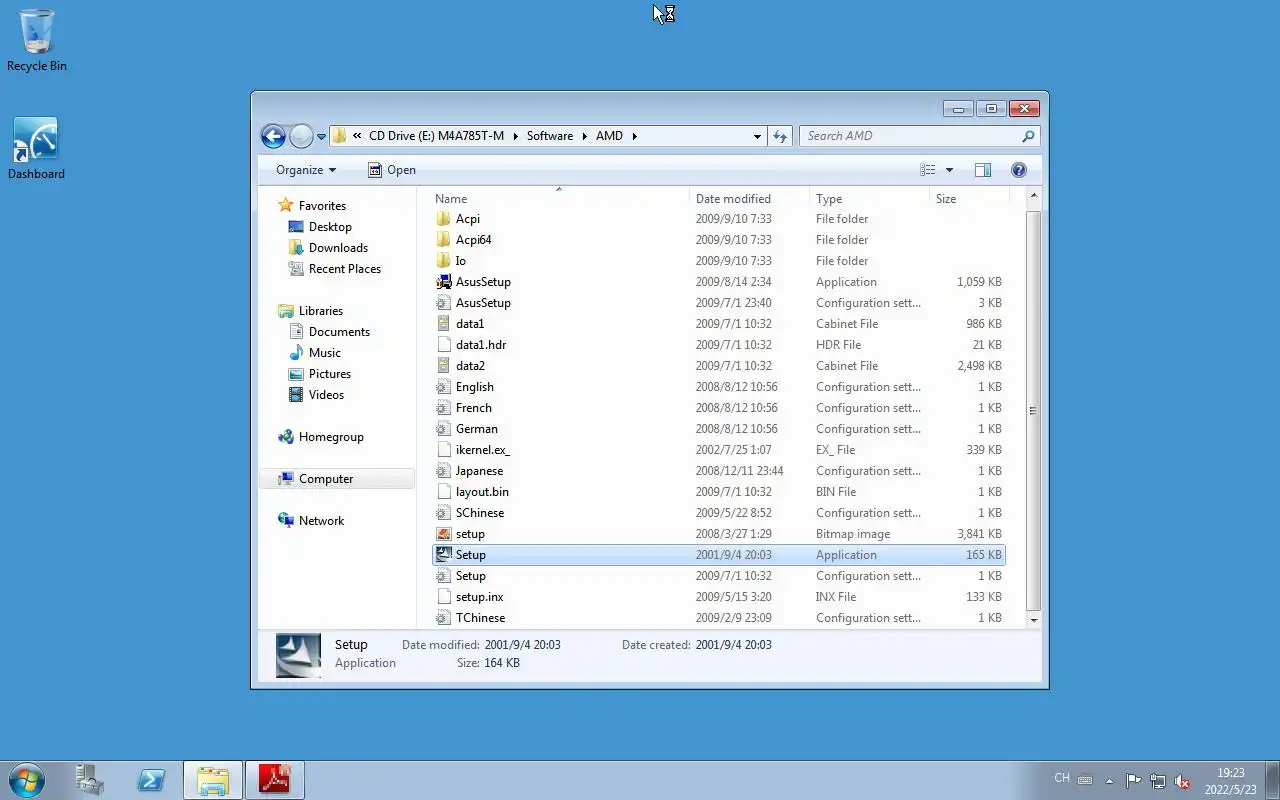Viewport: 1280px width, 800px height.
Task: Select the AsusSetup application file
Action: (x=719, y=282)
